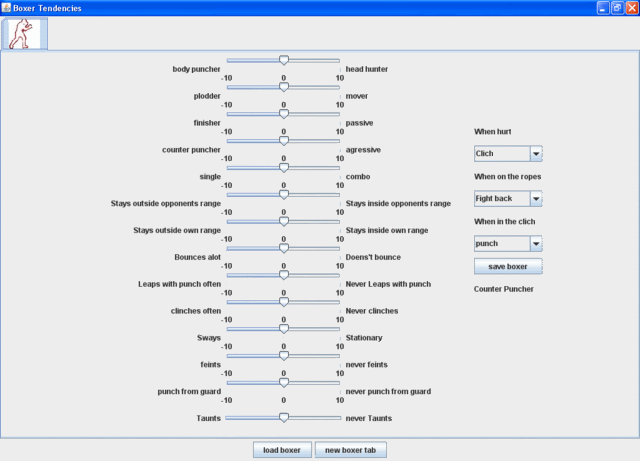640x461 pixels.
Task: Click the clinches often slider handle
Action: (283, 302)
